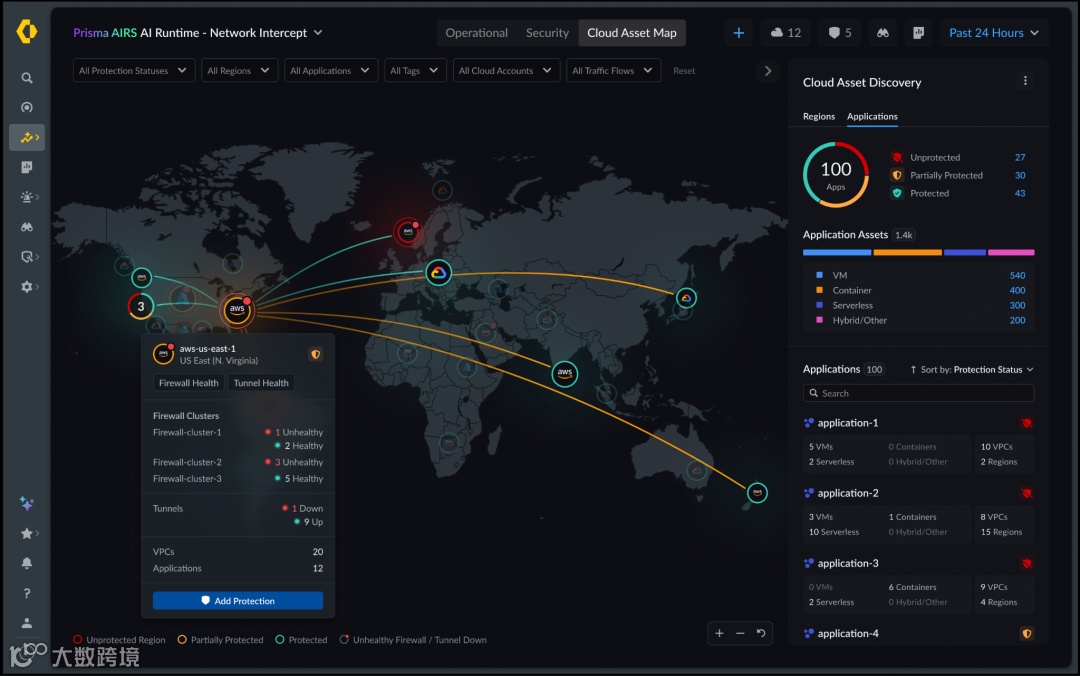Image resolution: width=1080 pixels, height=676 pixels.
Task: Select the Google Cloud node over Europe
Action: (438, 273)
